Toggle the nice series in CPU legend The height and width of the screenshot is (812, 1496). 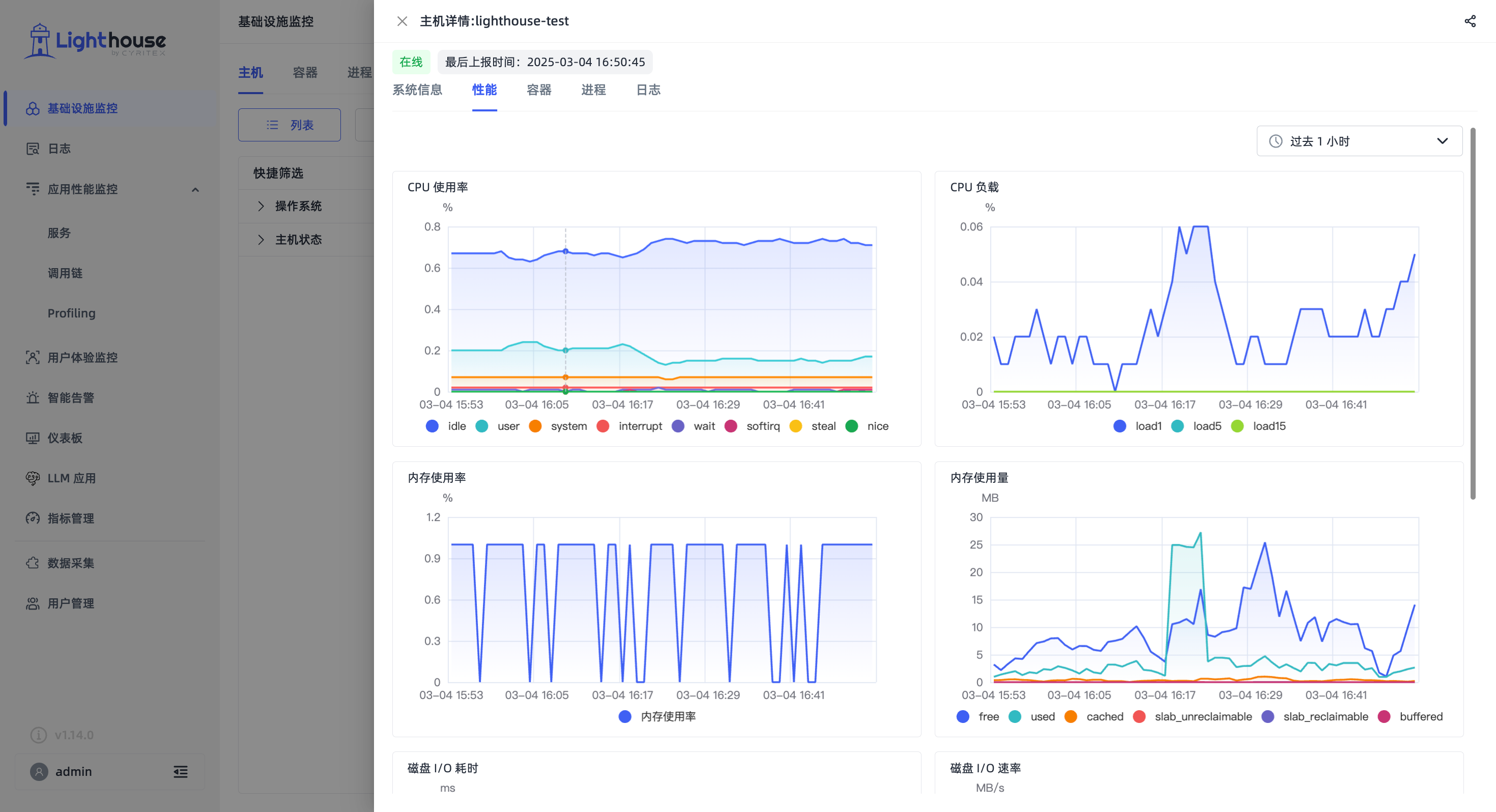click(x=867, y=426)
